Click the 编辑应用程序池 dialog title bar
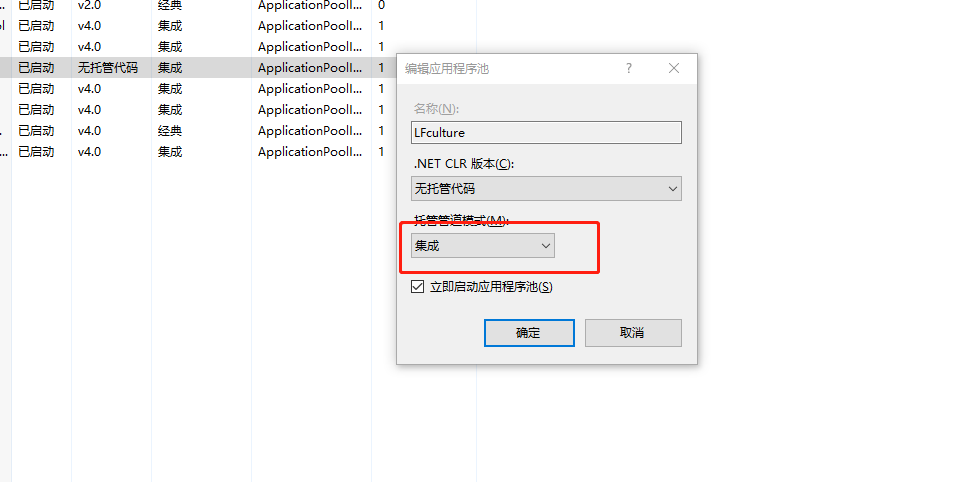 click(x=508, y=68)
